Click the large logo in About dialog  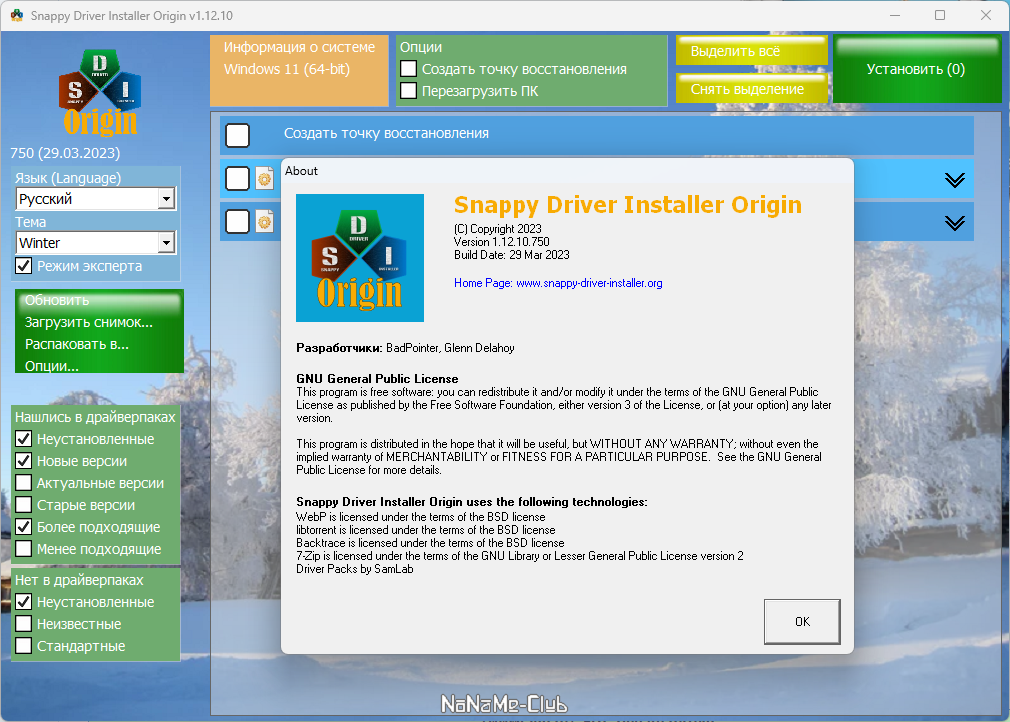tap(359, 258)
